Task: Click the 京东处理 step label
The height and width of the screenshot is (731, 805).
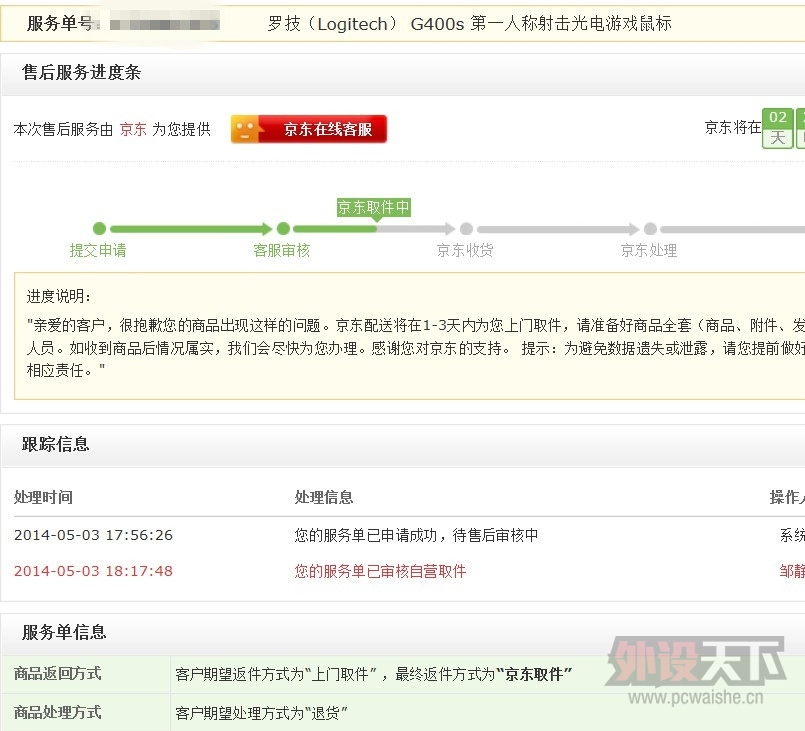Action: (x=649, y=251)
